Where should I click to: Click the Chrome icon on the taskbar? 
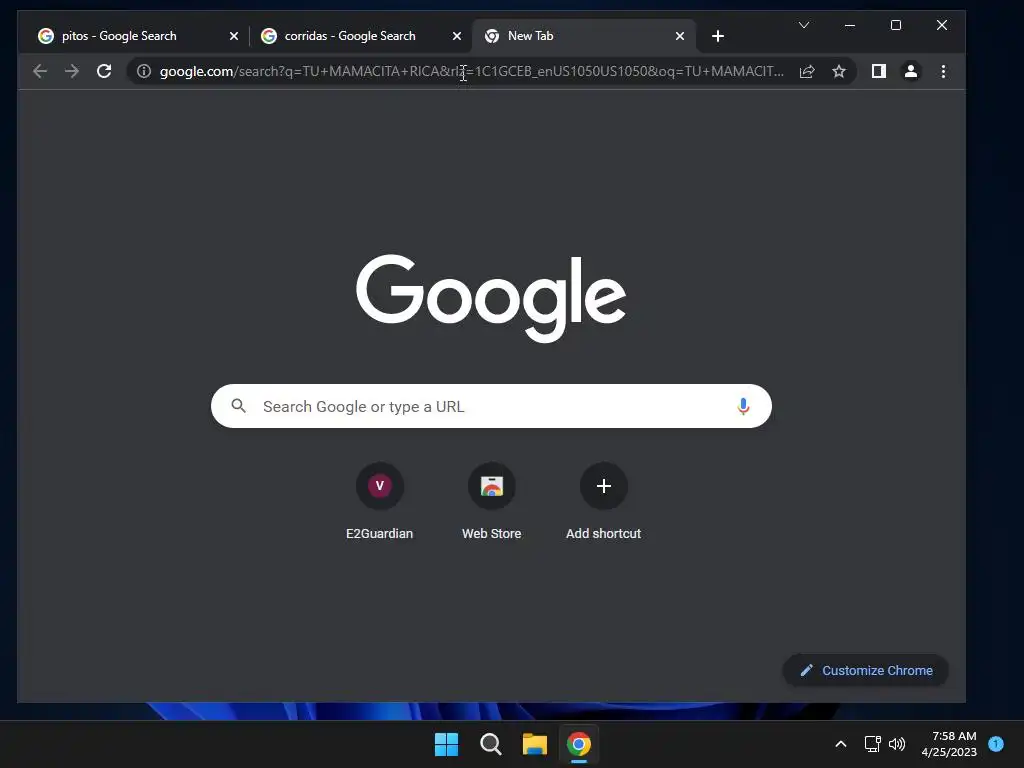[579, 744]
